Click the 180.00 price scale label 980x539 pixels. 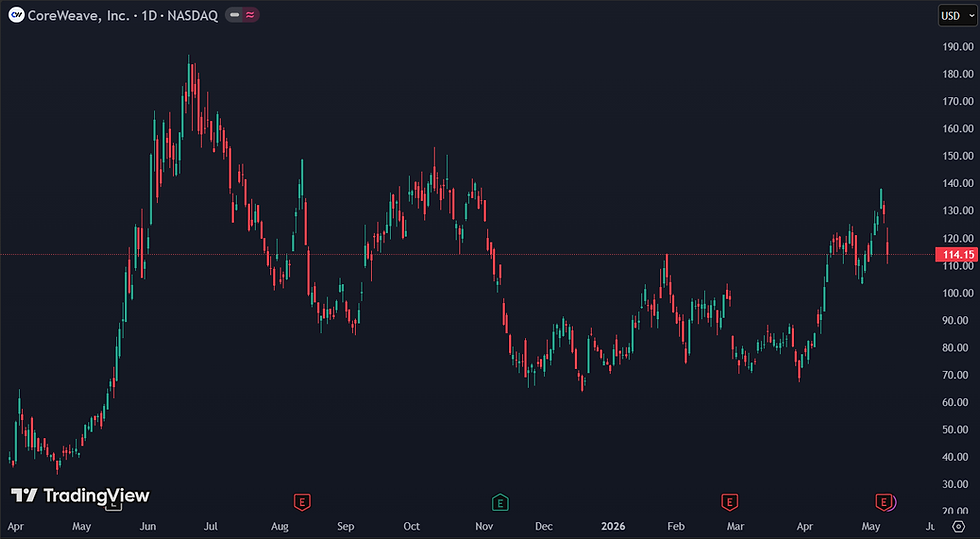958,74
